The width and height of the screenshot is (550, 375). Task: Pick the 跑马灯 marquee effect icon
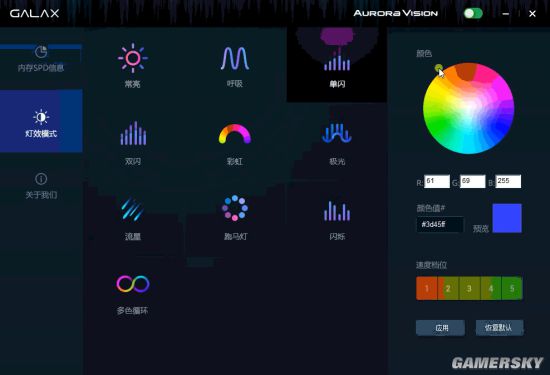pyautogui.click(x=235, y=208)
